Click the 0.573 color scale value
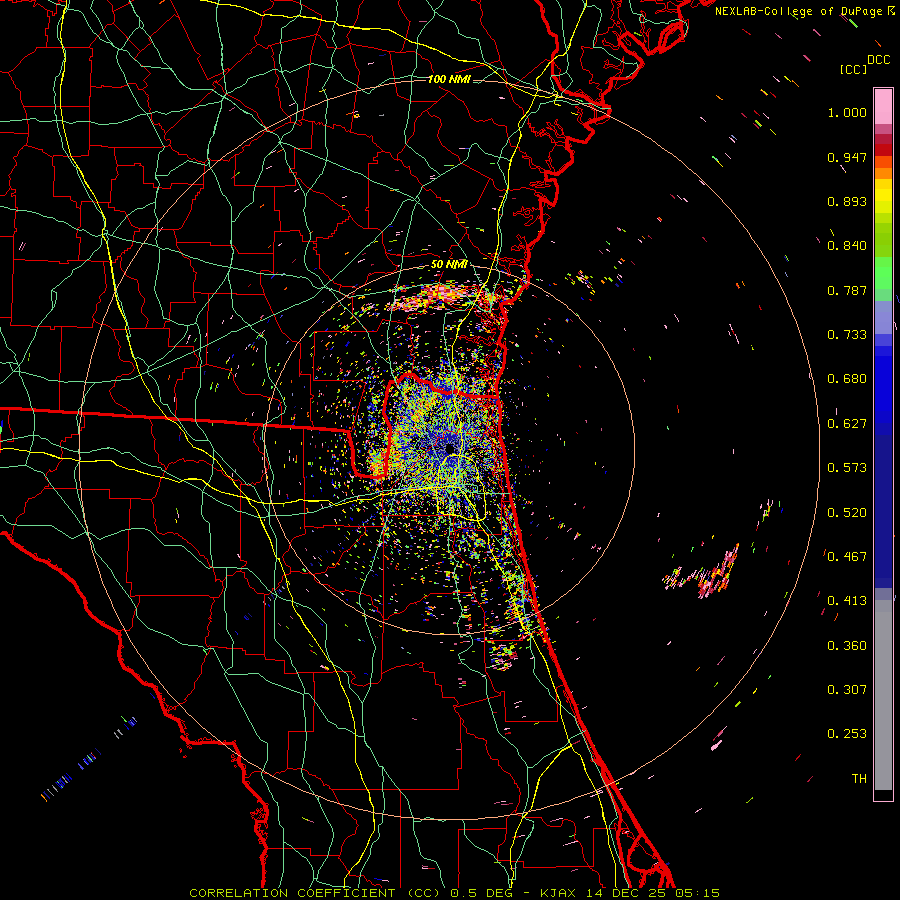The image size is (900, 900). click(x=847, y=468)
